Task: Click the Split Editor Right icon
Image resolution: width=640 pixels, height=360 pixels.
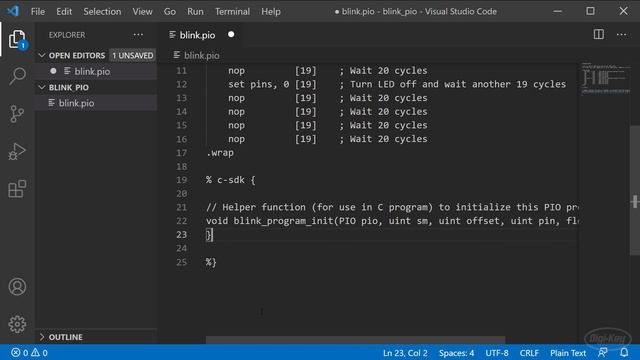Action: (598, 35)
